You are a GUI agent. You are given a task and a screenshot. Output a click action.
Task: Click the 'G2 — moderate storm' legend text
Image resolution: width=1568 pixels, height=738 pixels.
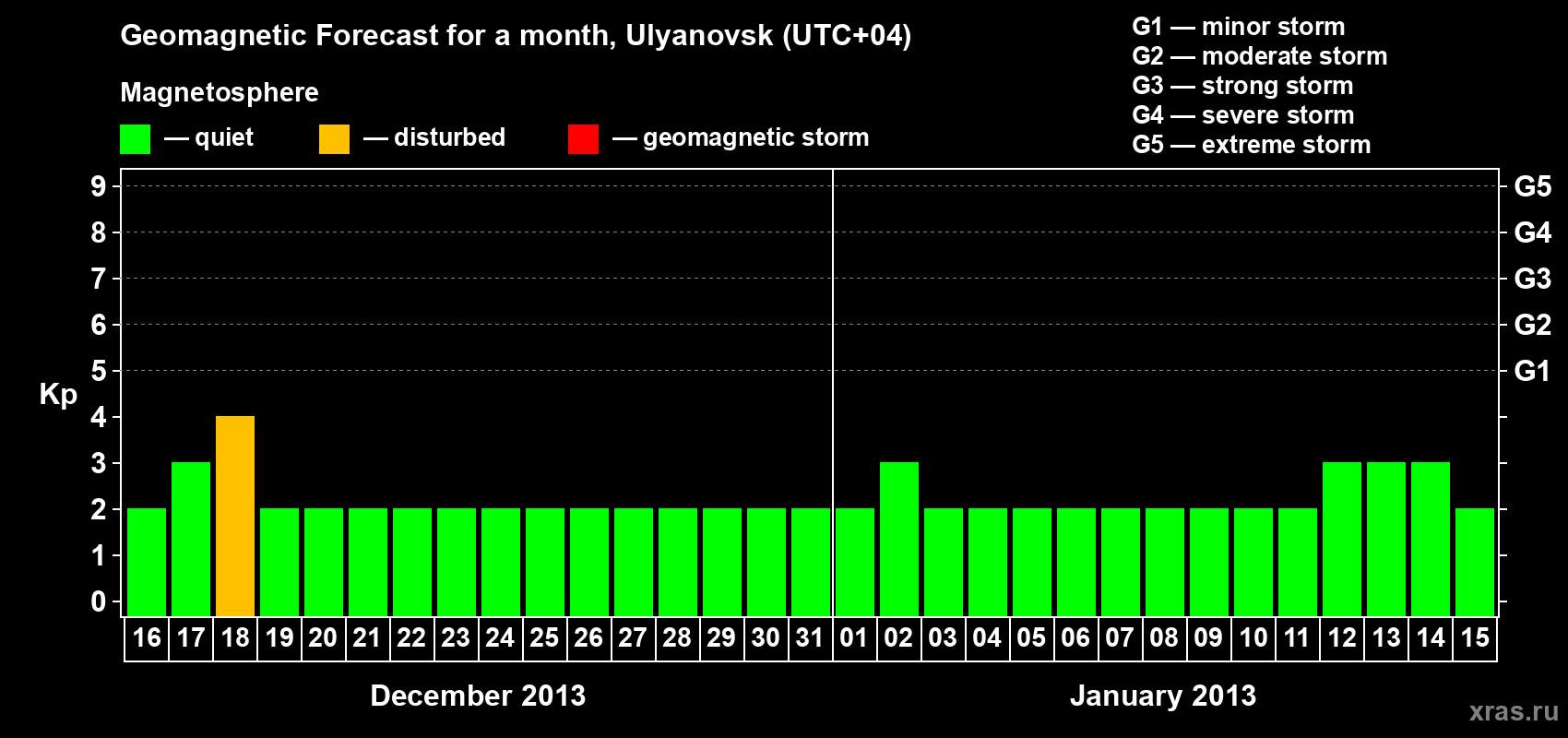click(x=1260, y=56)
